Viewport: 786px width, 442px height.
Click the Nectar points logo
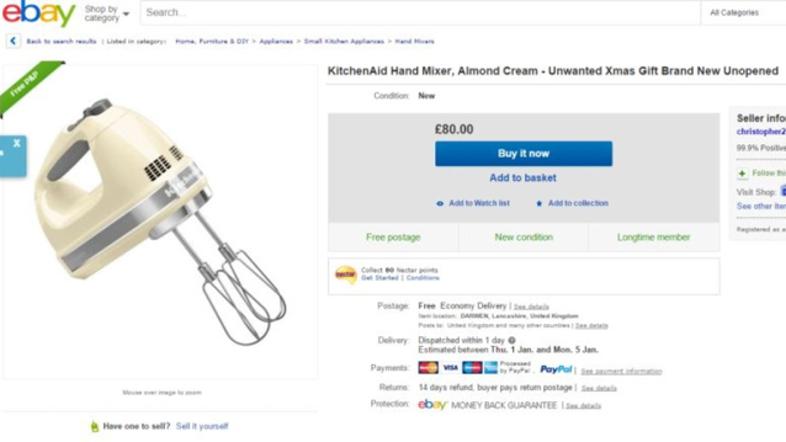tap(345, 273)
